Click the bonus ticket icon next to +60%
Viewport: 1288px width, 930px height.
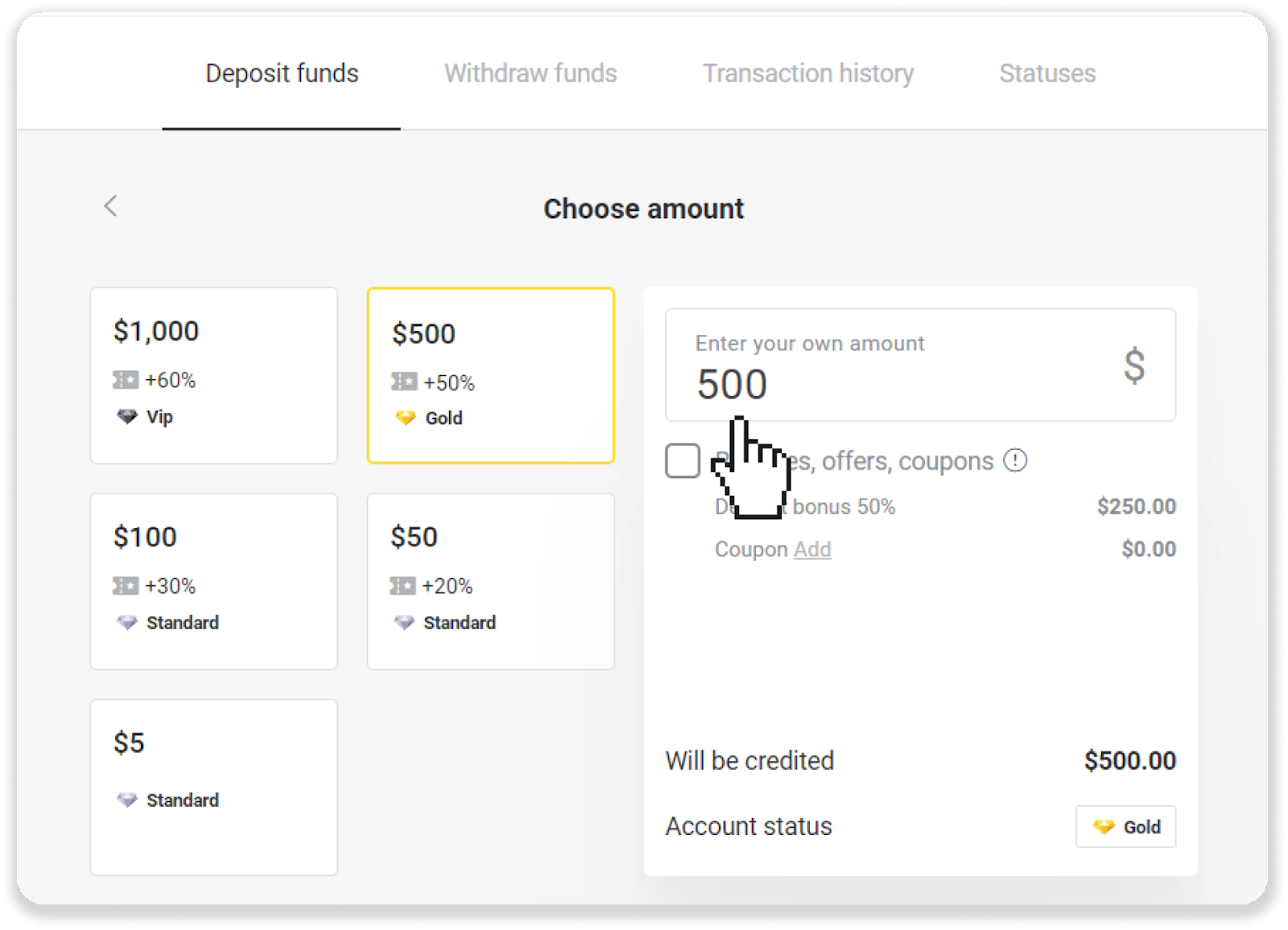pyautogui.click(x=126, y=380)
